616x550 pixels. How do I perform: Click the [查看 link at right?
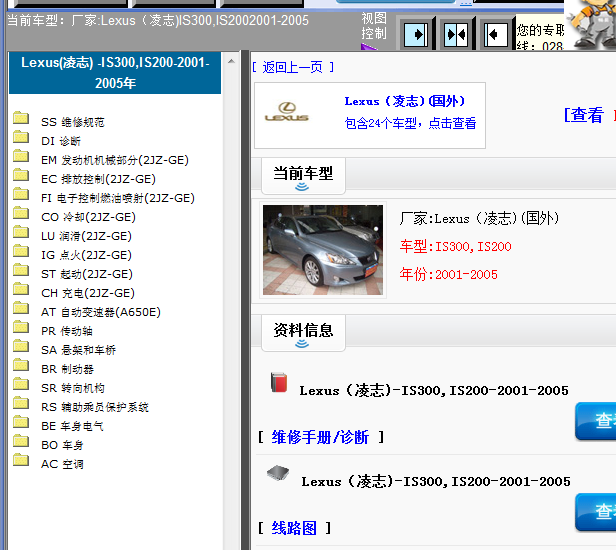[x=583, y=115]
